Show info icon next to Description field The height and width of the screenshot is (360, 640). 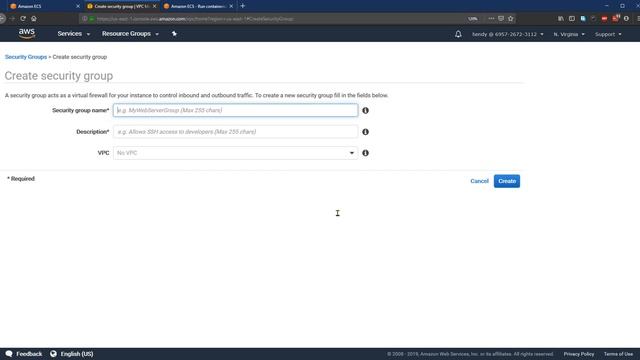click(365, 132)
